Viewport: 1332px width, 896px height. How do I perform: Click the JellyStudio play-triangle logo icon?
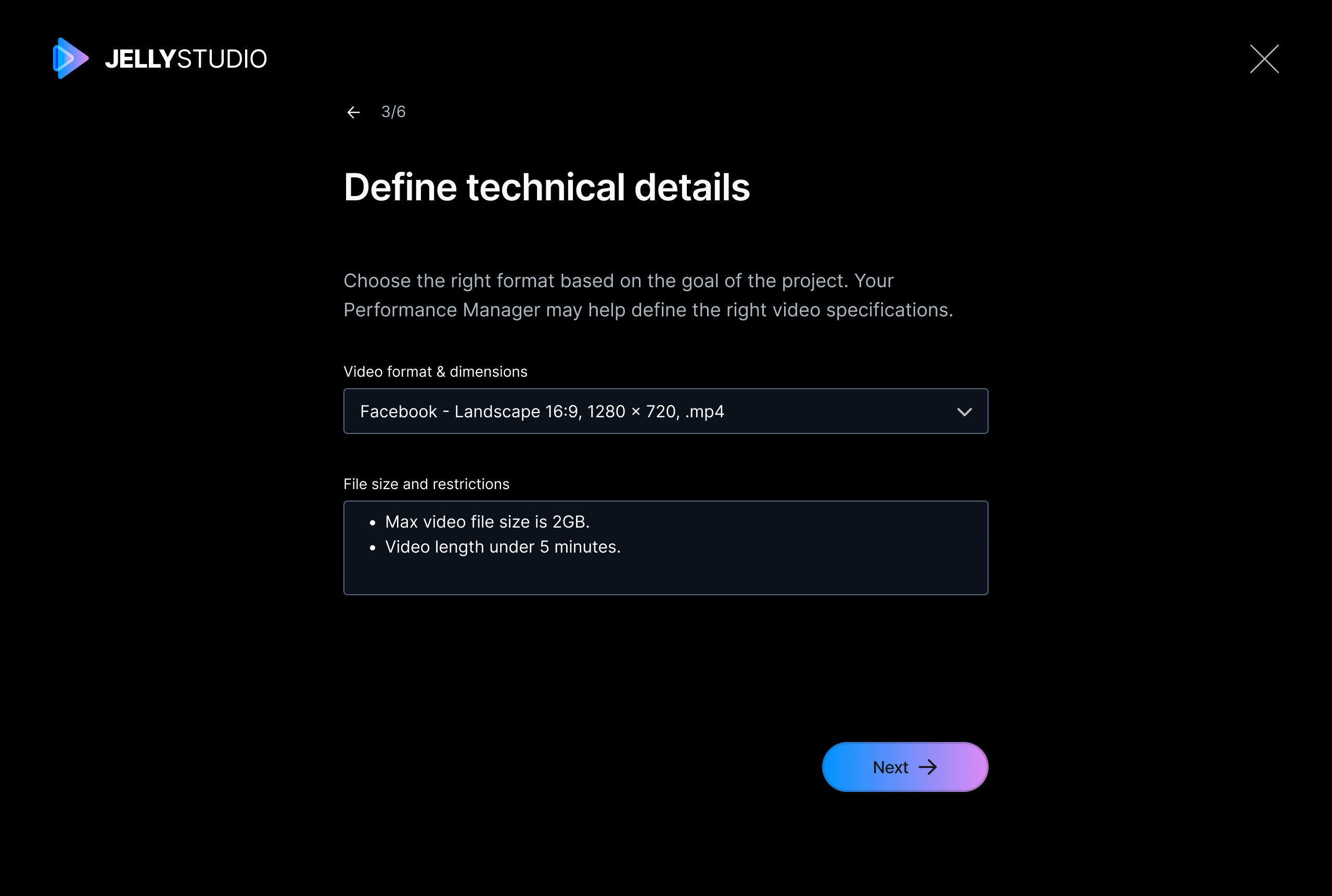pyautogui.click(x=71, y=58)
